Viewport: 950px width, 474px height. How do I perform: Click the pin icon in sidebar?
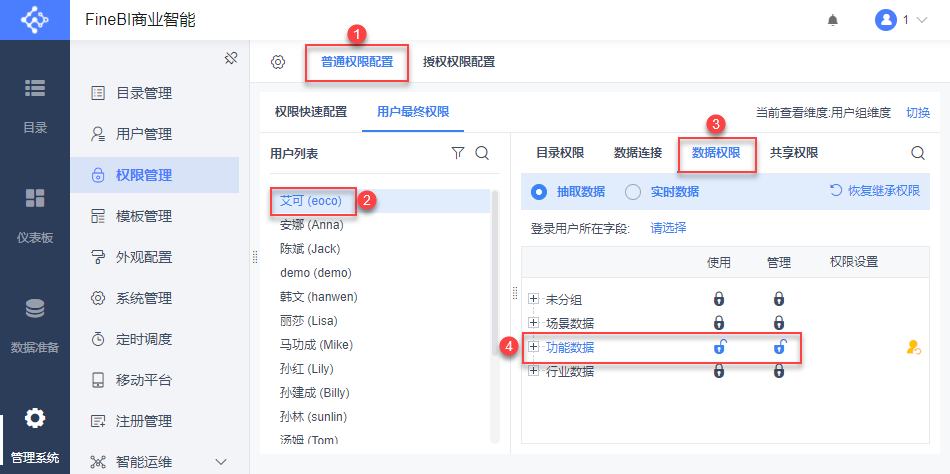tap(230, 58)
